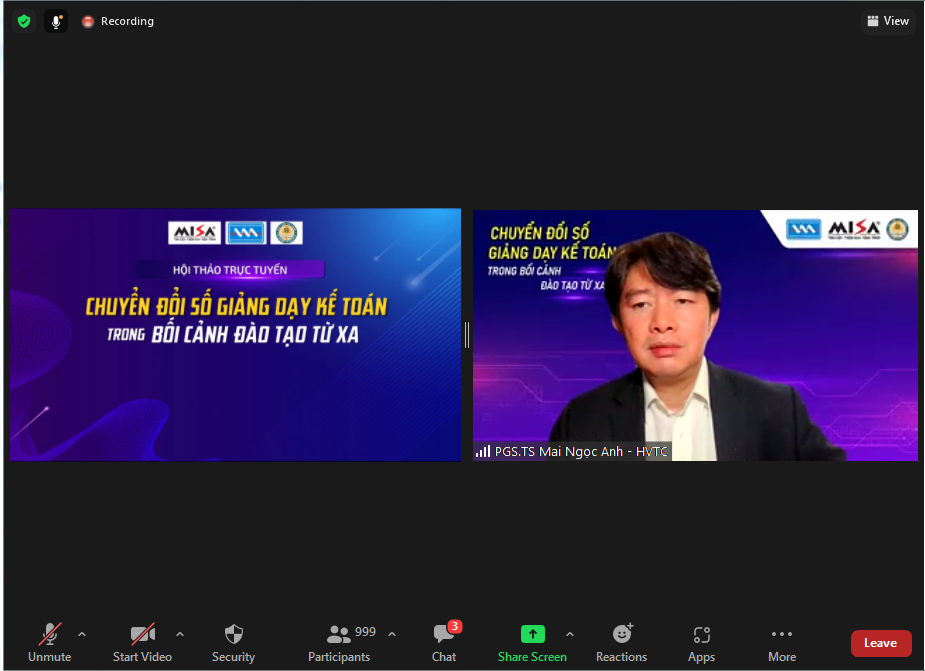The width and height of the screenshot is (925, 671).
Task: Start your video
Action: pos(142,643)
